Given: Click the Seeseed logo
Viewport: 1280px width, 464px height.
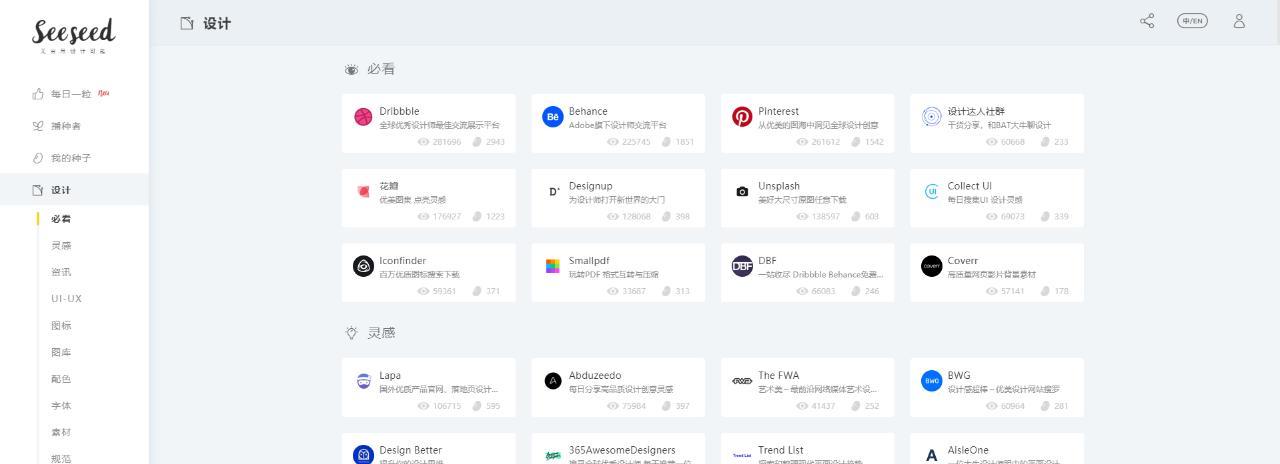Looking at the screenshot, I should (74, 34).
